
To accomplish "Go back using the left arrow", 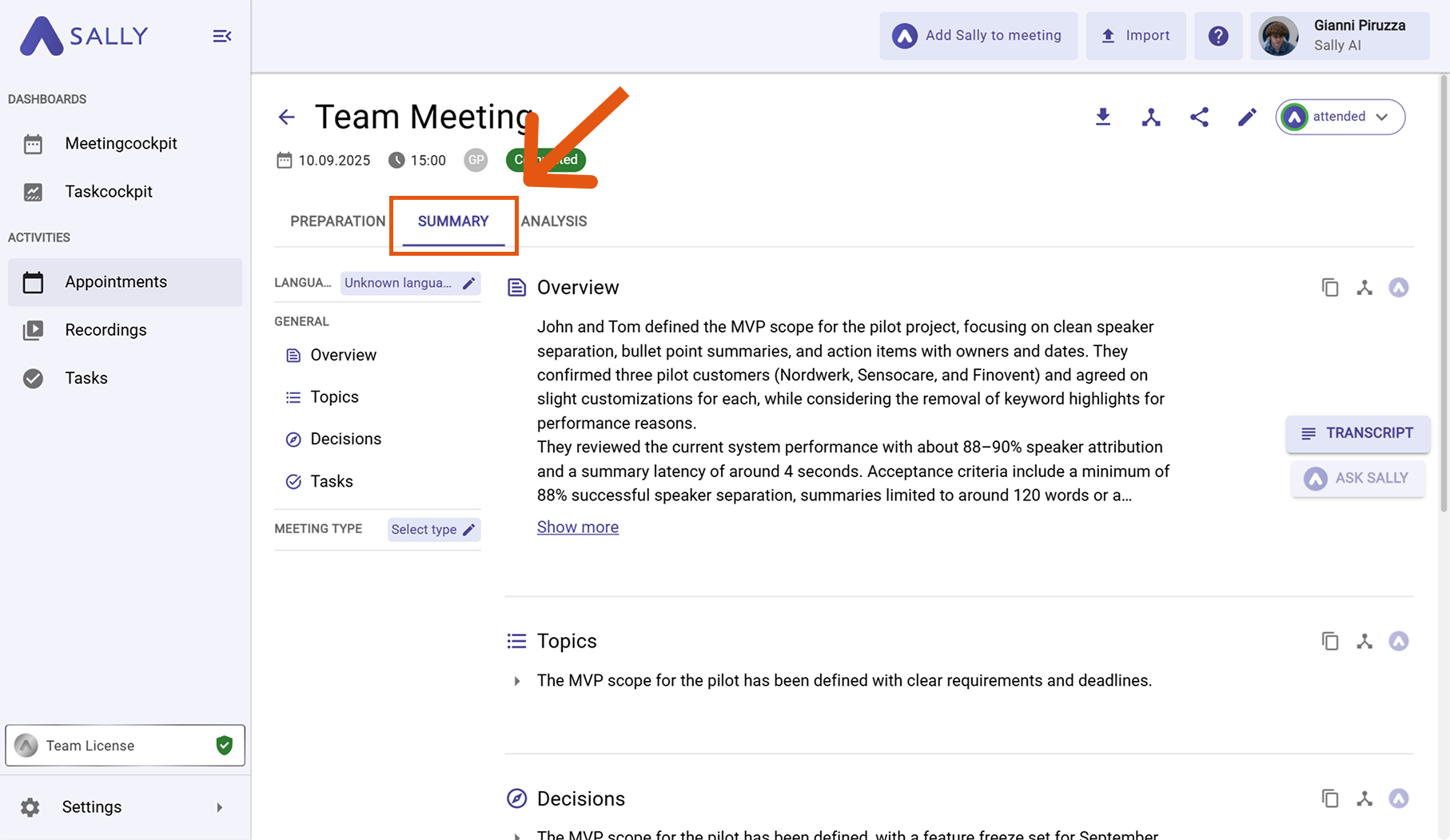I will point(286,117).
